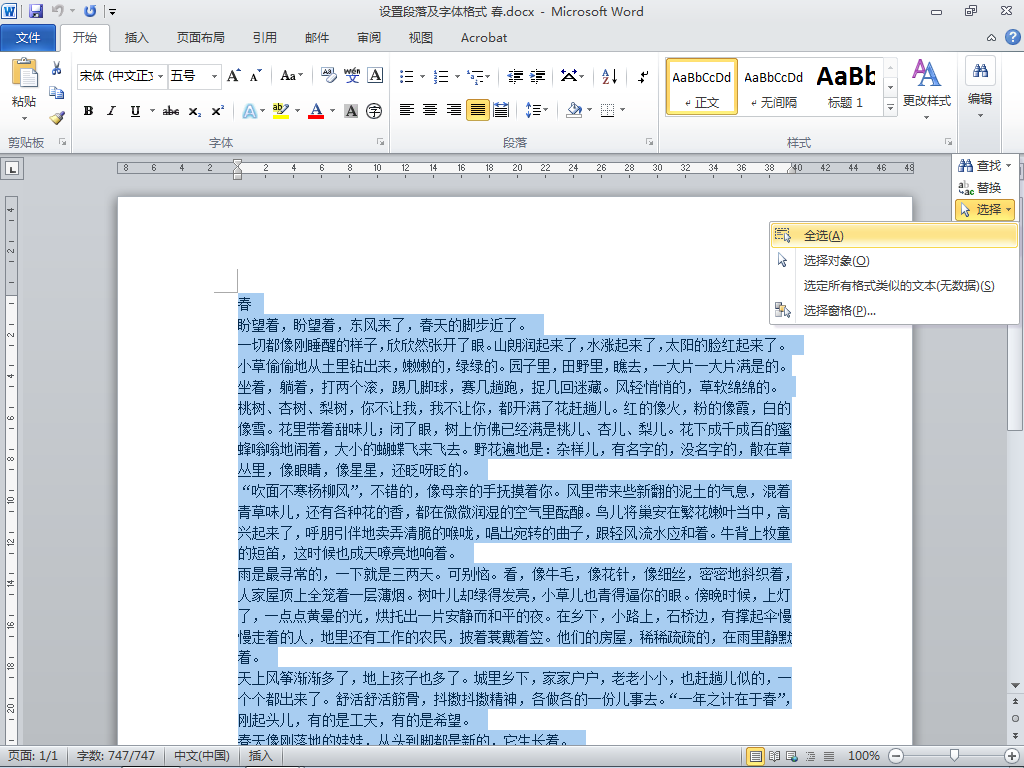Click Decrease Indent icon
The height and width of the screenshot is (768, 1024).
tap(515, 76)
